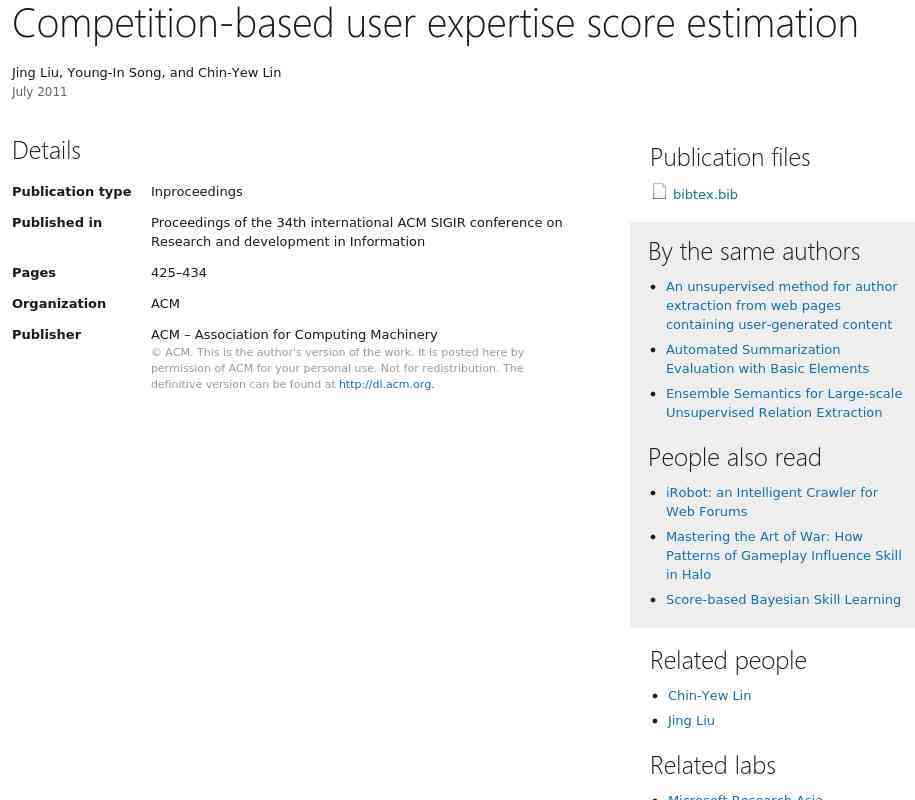
Task: Click the Related labs heading
Action: tap(713, 765)
